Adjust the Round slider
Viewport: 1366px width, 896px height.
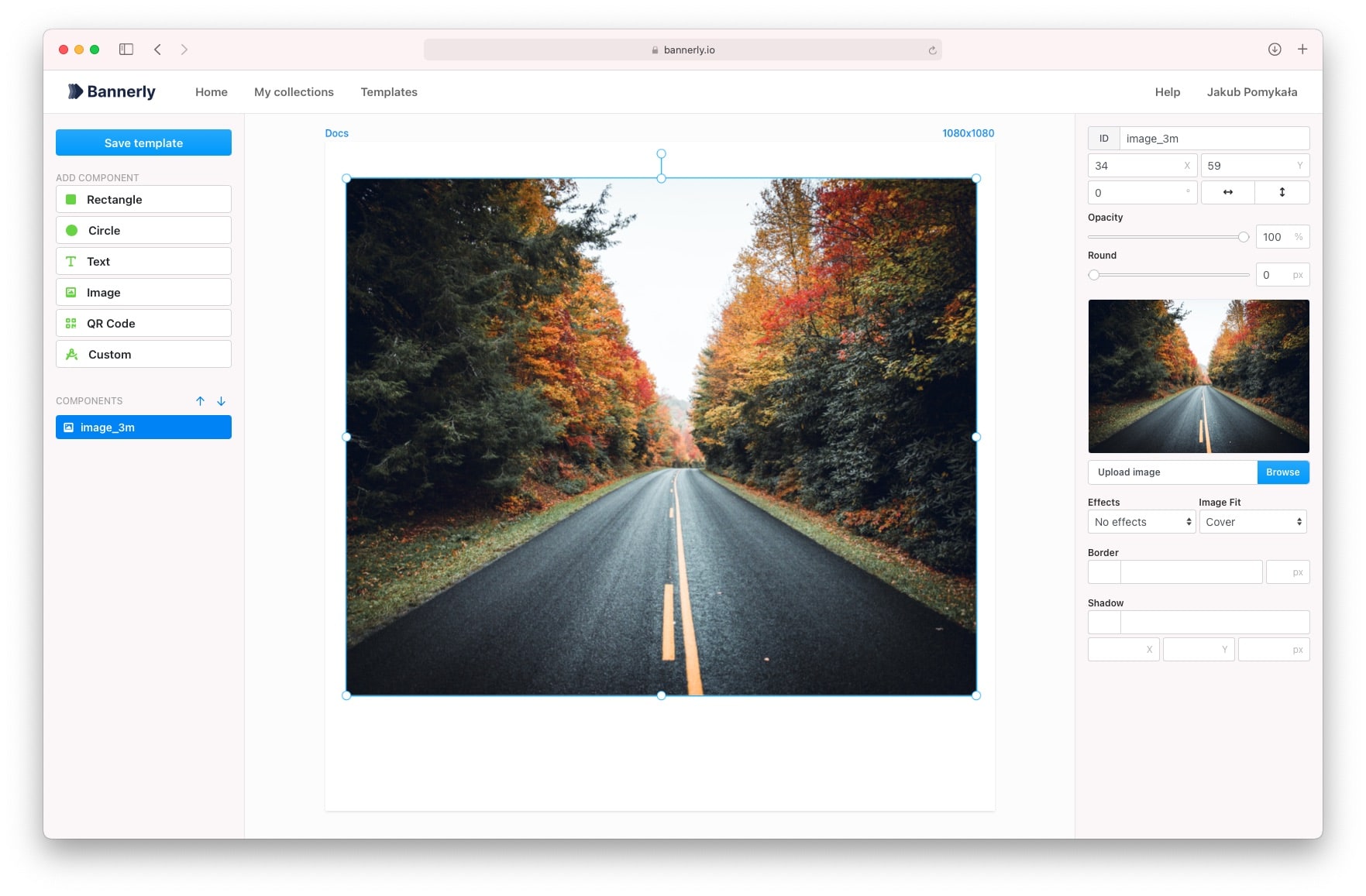pyautogui.click(x=1168, y=275)
